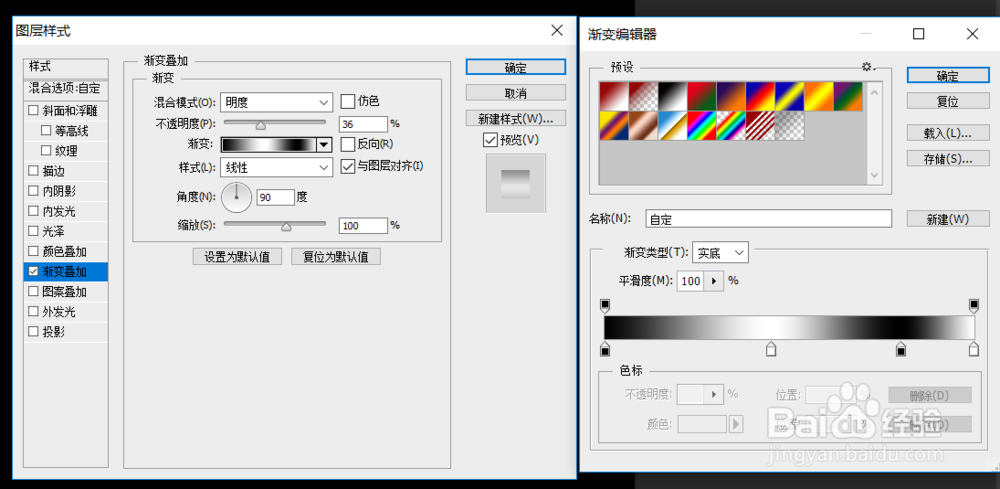This screenshot has width=1000, height=489.
Task: Select the black-to-white gradient preset
Action: tap(672, 96)
